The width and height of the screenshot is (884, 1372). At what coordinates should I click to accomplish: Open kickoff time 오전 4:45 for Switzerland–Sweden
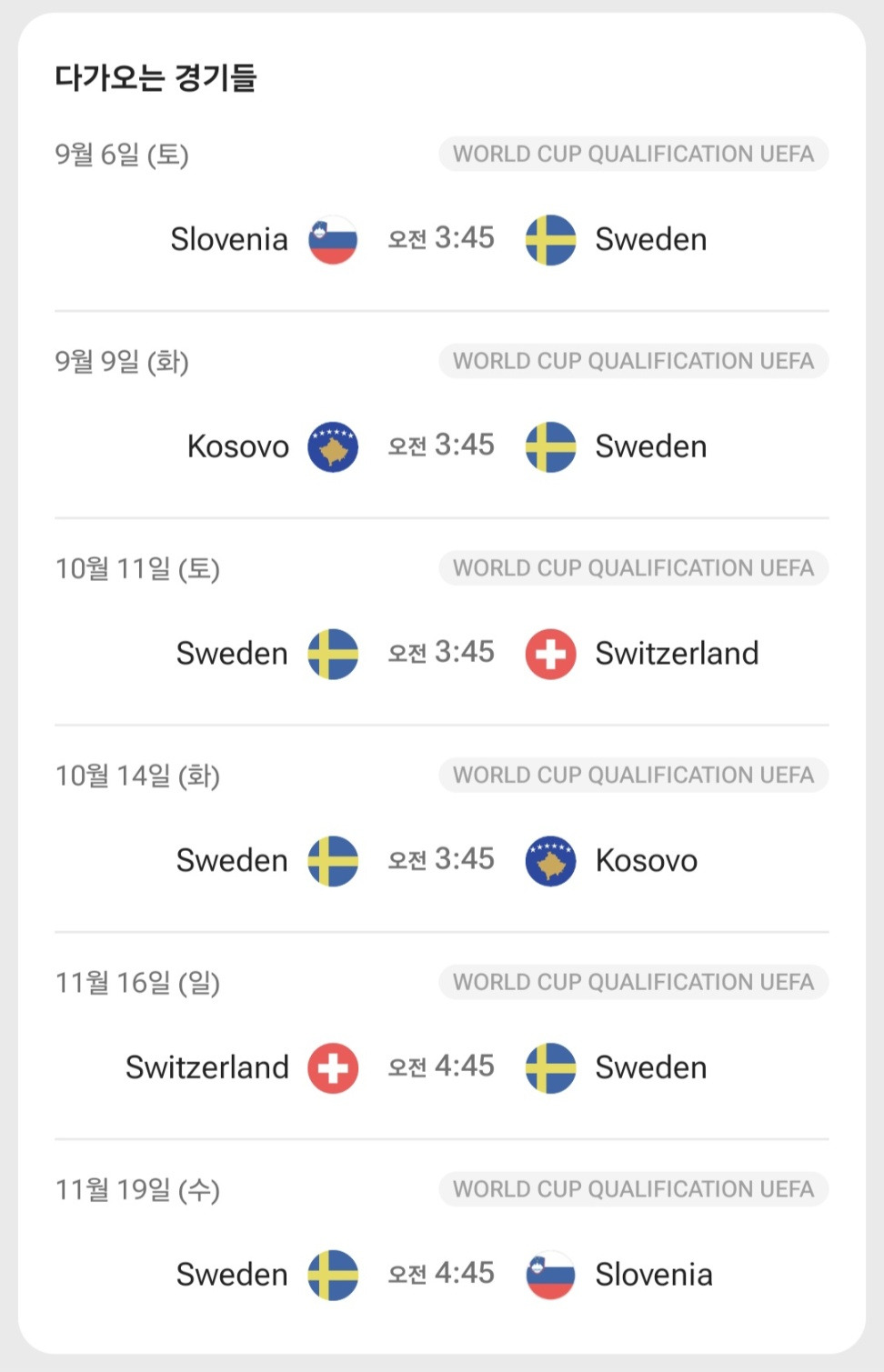441,1067
